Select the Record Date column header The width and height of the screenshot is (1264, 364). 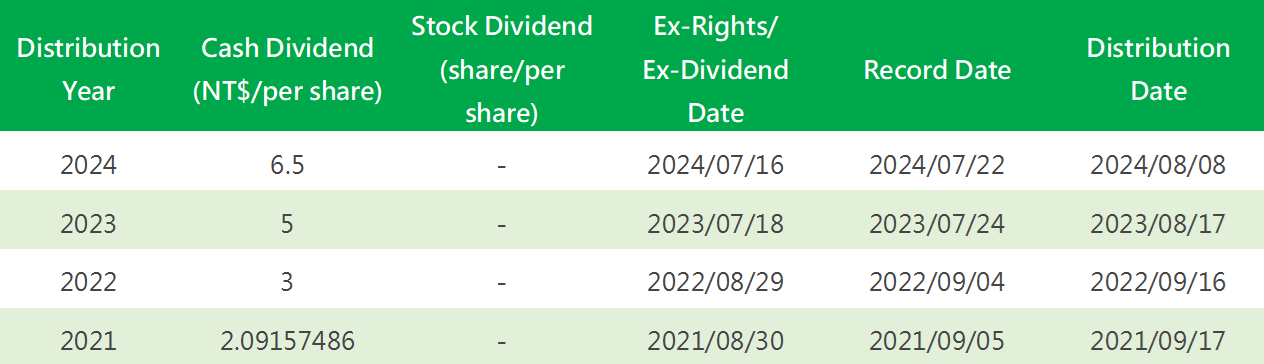pos(937,70)
